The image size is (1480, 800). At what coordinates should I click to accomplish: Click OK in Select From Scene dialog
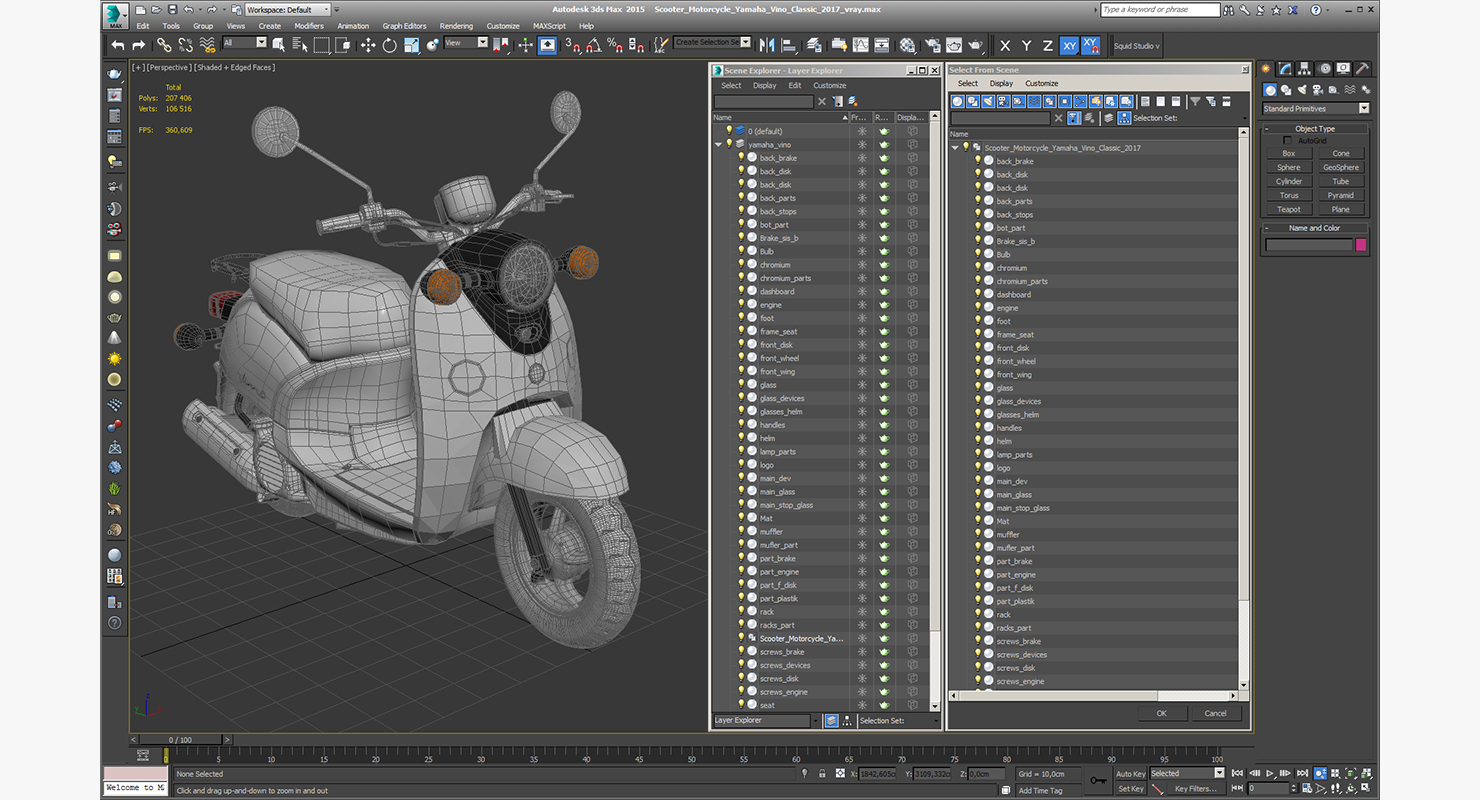coord(1161,713)
